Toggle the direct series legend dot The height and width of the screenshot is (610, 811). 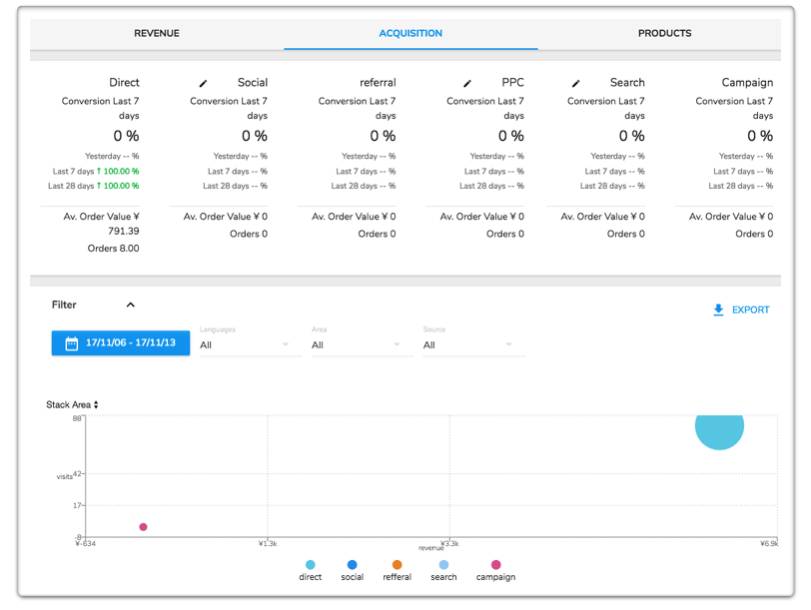click(311, 565)
